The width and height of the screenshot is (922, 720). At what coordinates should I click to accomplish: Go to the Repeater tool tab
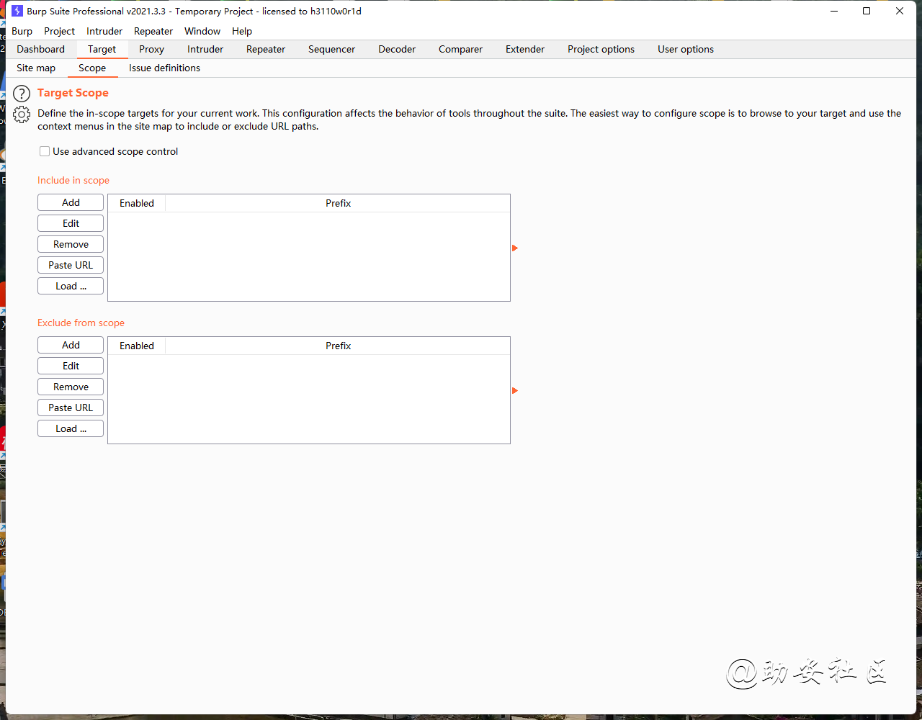pos(265,49)
